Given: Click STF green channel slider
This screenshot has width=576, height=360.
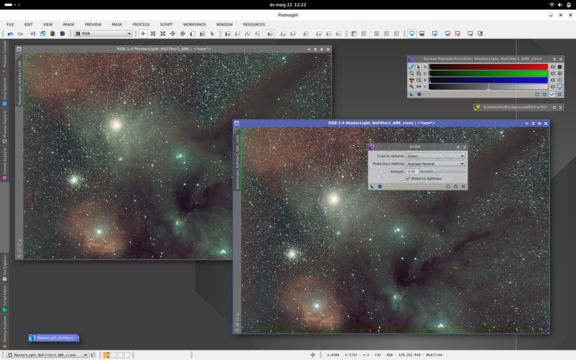Looking at the screenshot, I should pyautogui.click(x=489, y=73).
